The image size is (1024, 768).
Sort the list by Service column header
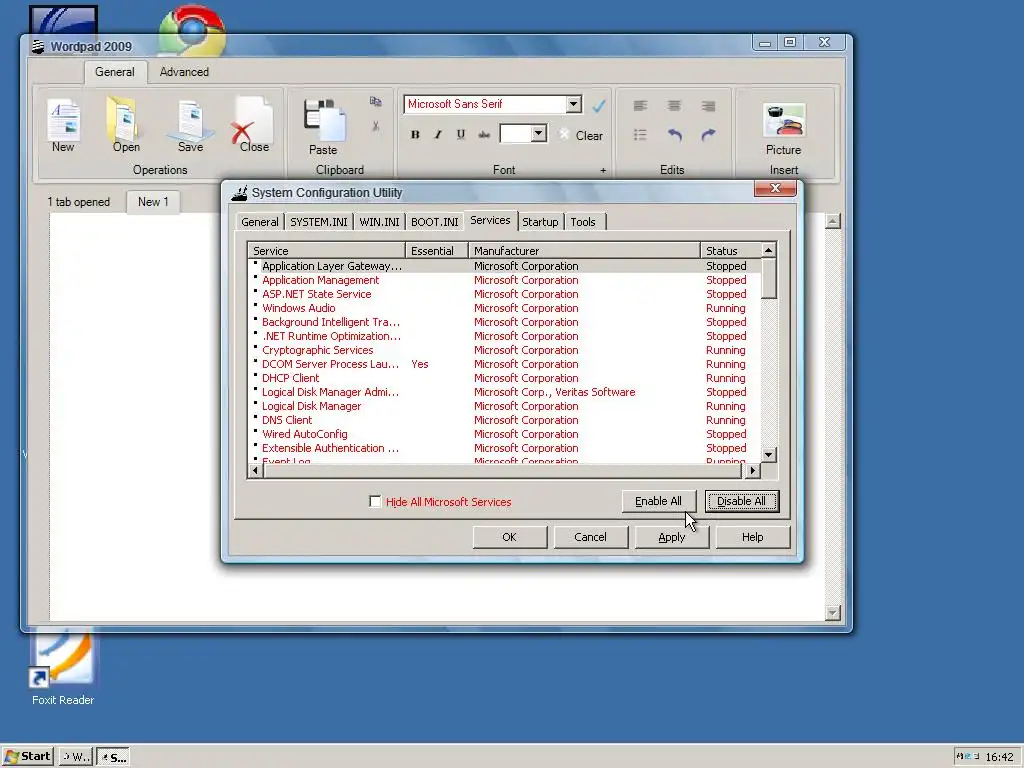coord(327,251)
